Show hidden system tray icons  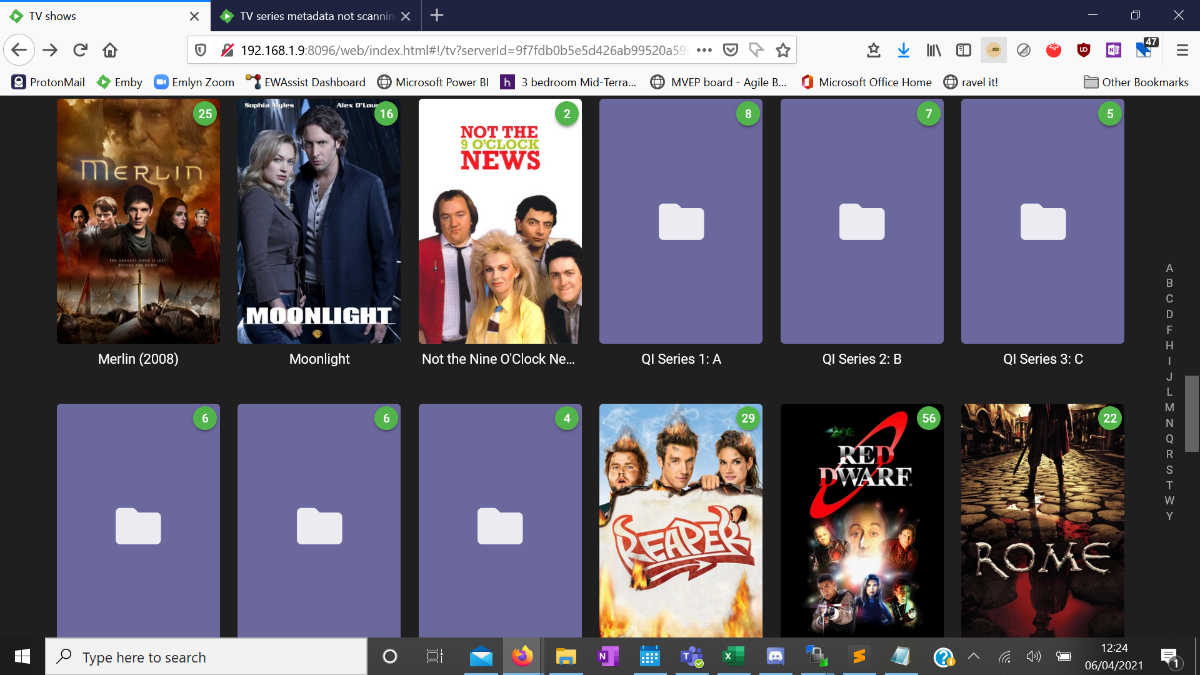pos(973,657)
